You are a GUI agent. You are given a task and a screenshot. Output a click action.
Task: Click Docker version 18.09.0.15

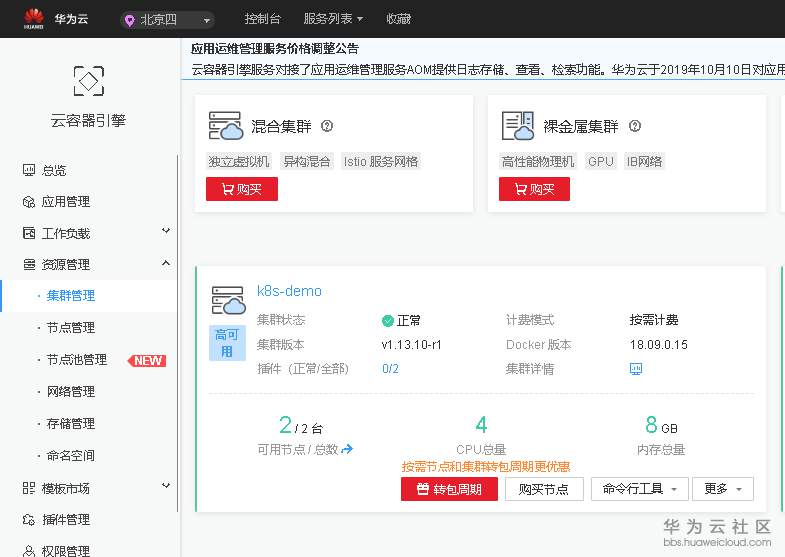[x=659, y=345]
